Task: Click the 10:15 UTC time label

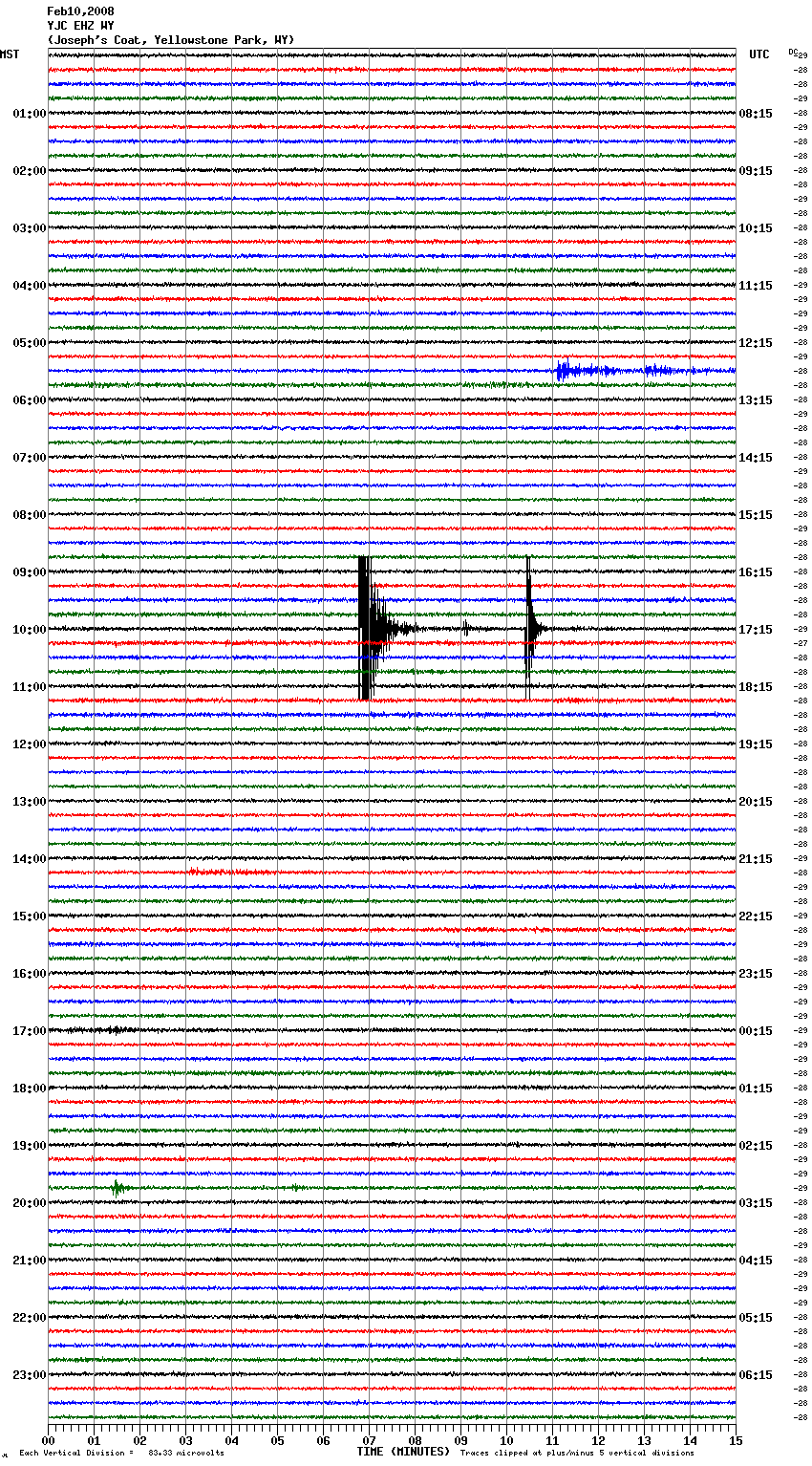Action: click(756, 228)
